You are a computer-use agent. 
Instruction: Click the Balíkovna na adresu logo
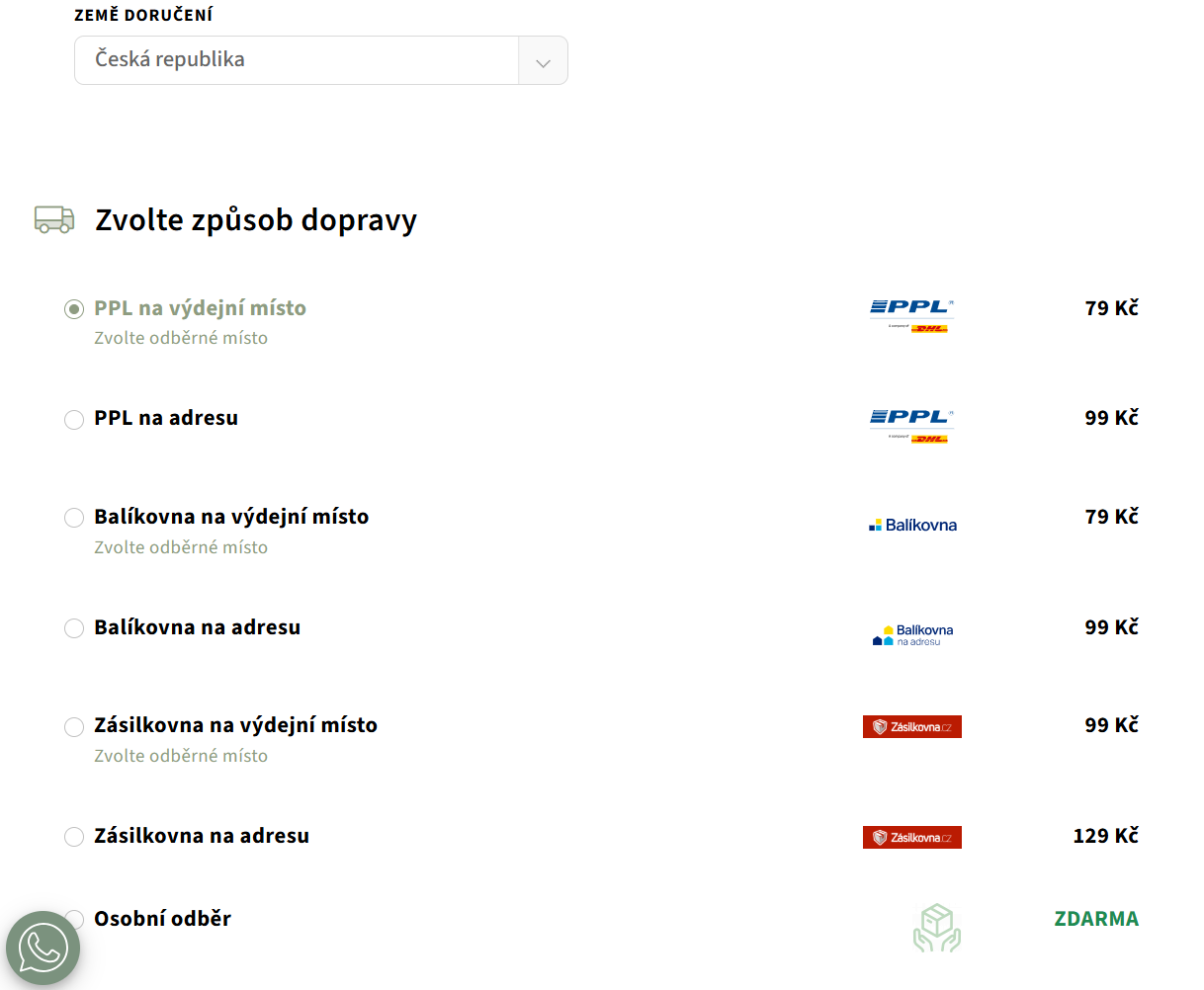click(912, 634)
